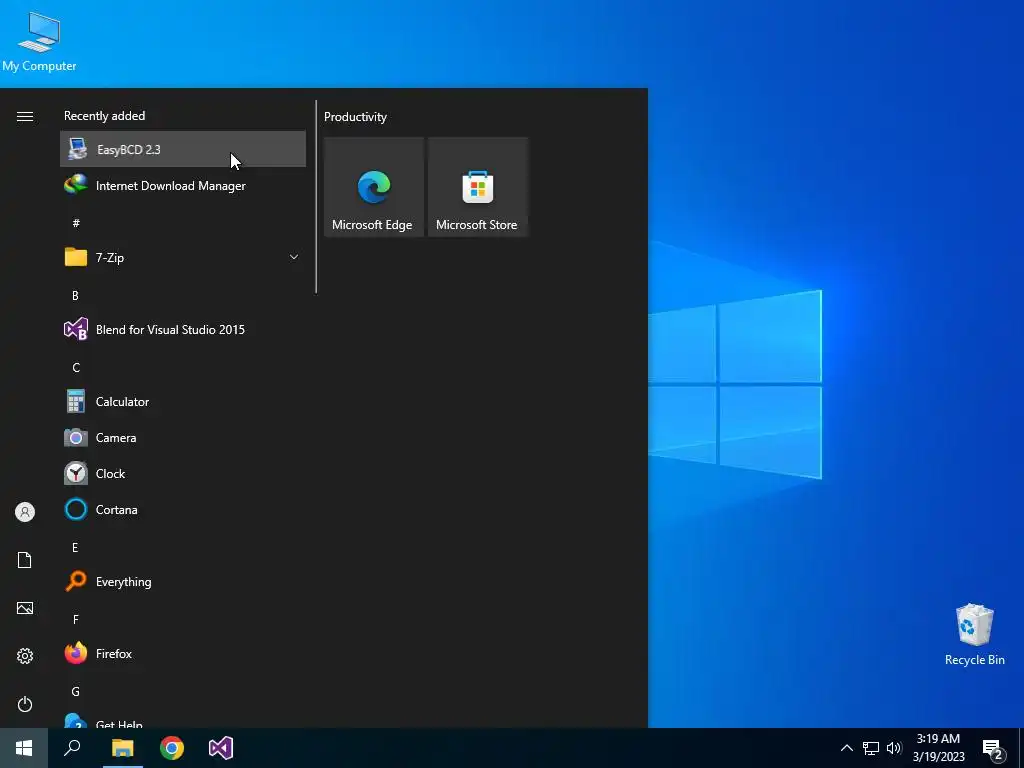Launch Cortana from the app list
1024x768 pixels.
coord(183,509)
